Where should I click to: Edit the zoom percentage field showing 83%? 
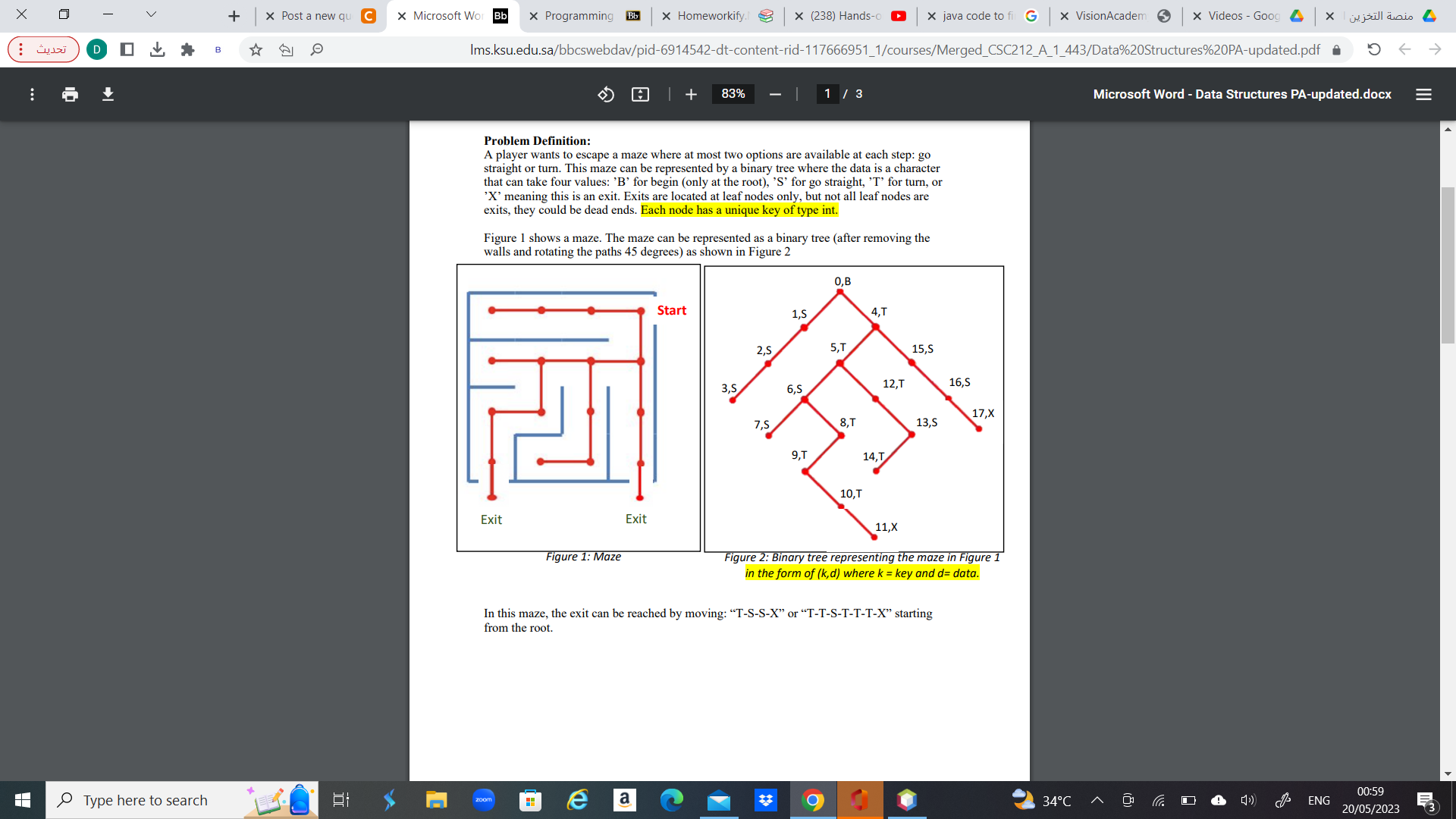(x=733, y=94)
